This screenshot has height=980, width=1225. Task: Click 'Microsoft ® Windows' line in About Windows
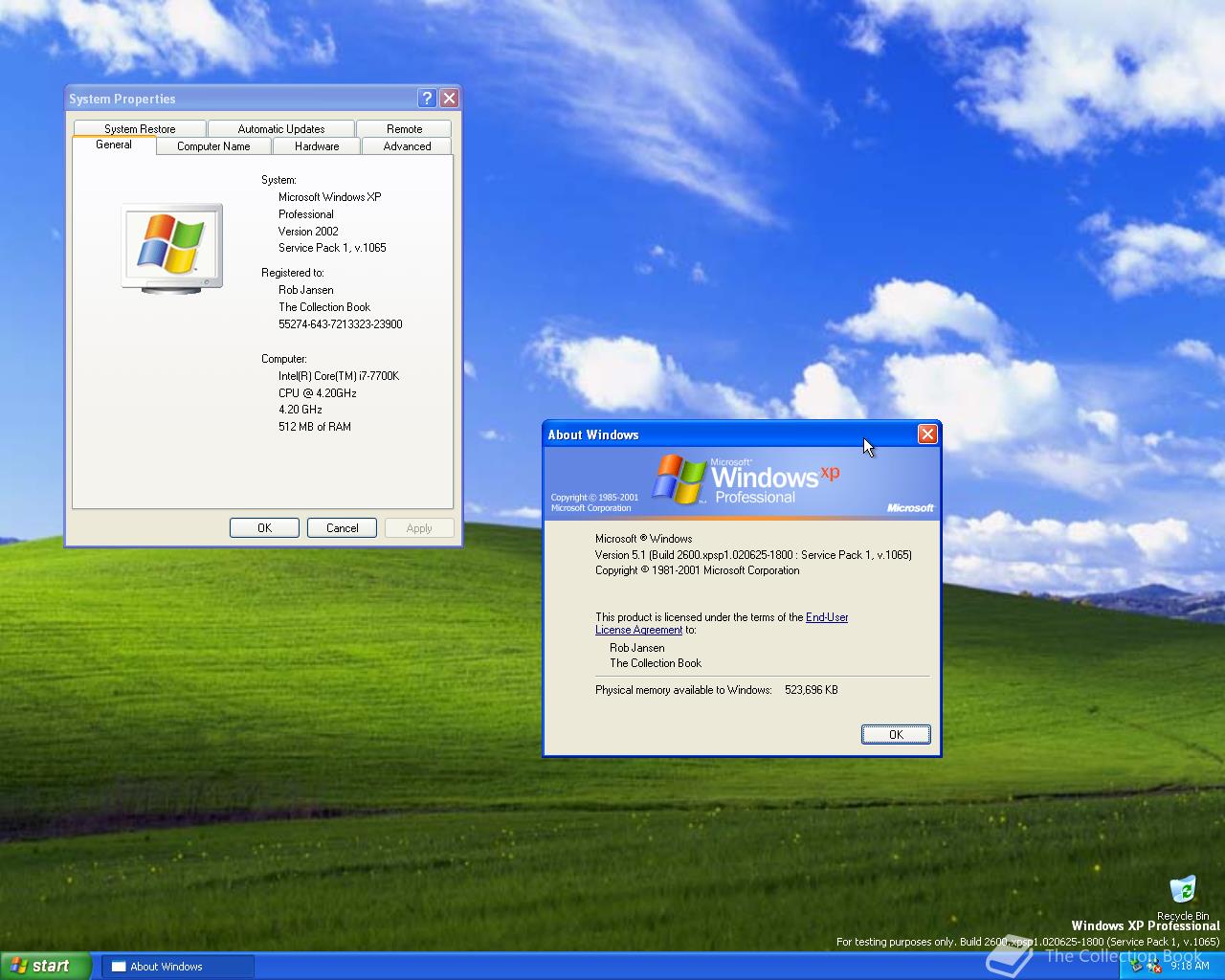(643, 539)
